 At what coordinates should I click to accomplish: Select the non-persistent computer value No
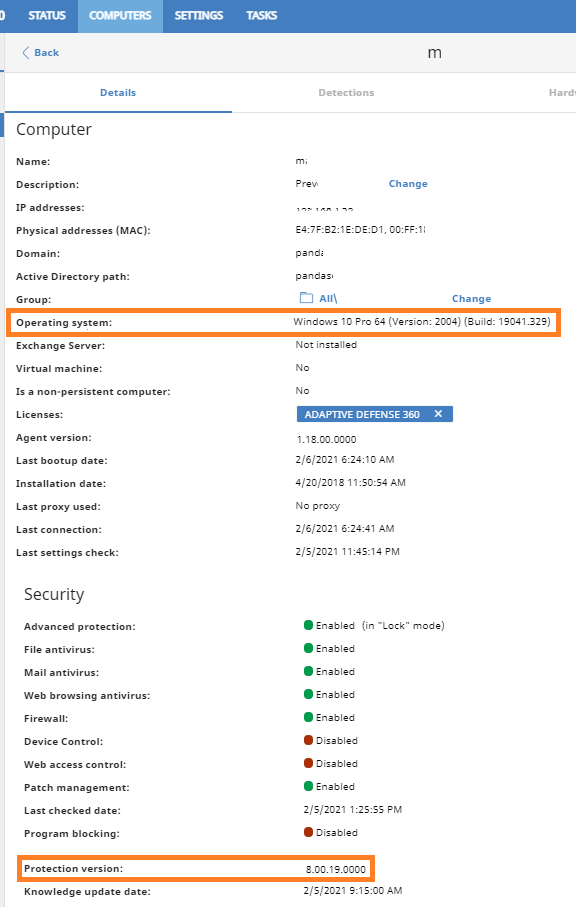tap(302, 391)
